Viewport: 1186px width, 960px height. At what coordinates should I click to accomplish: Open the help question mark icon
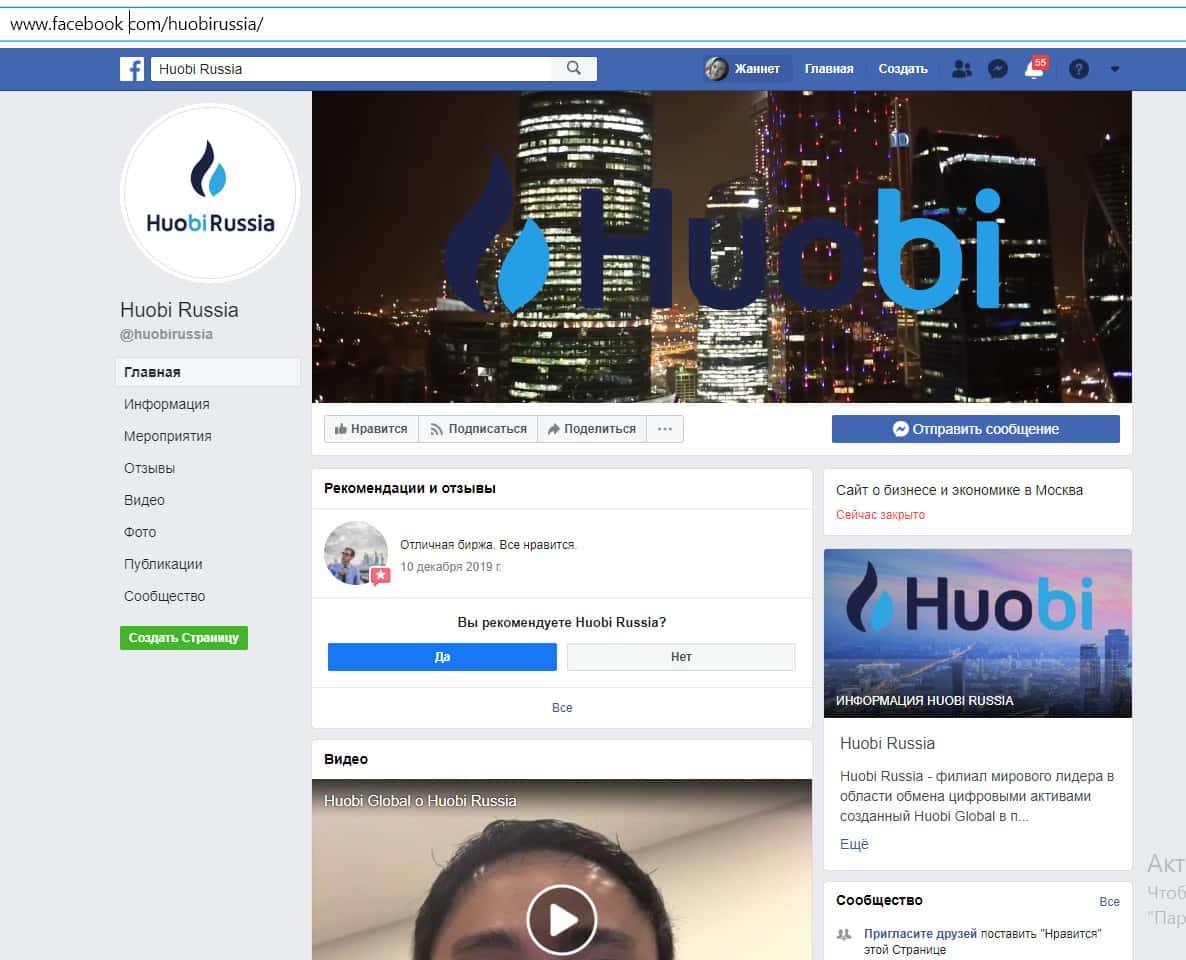[1079, 69]
